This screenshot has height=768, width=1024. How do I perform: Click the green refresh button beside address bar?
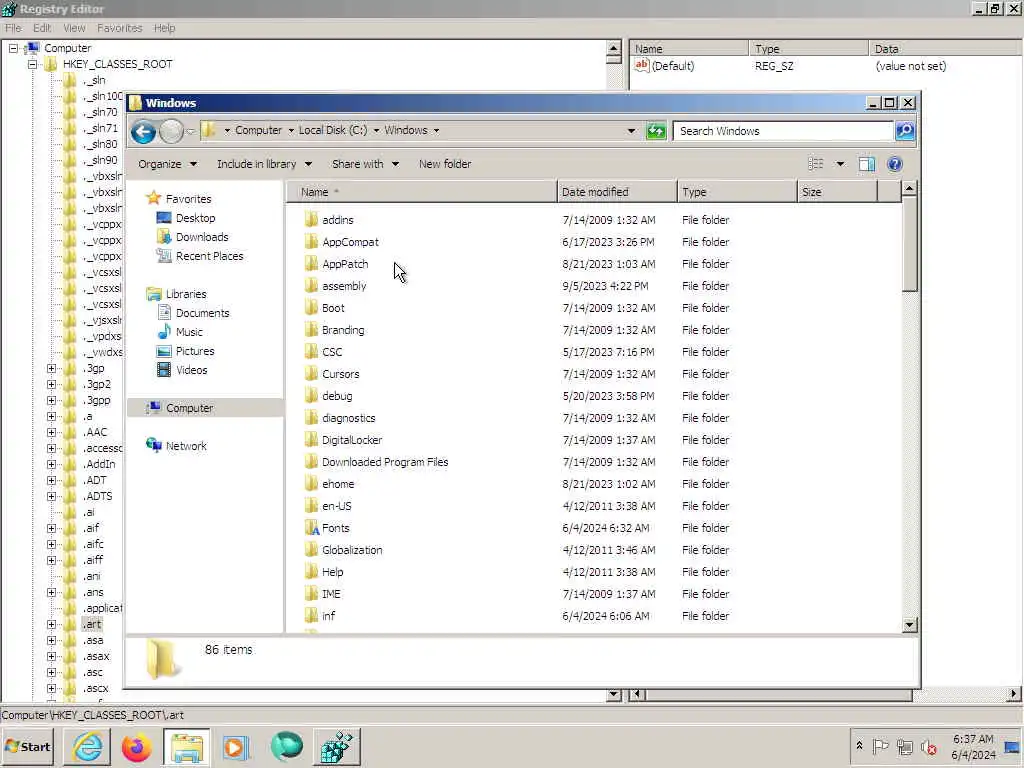pyautogui.click(x=656, y=131)
